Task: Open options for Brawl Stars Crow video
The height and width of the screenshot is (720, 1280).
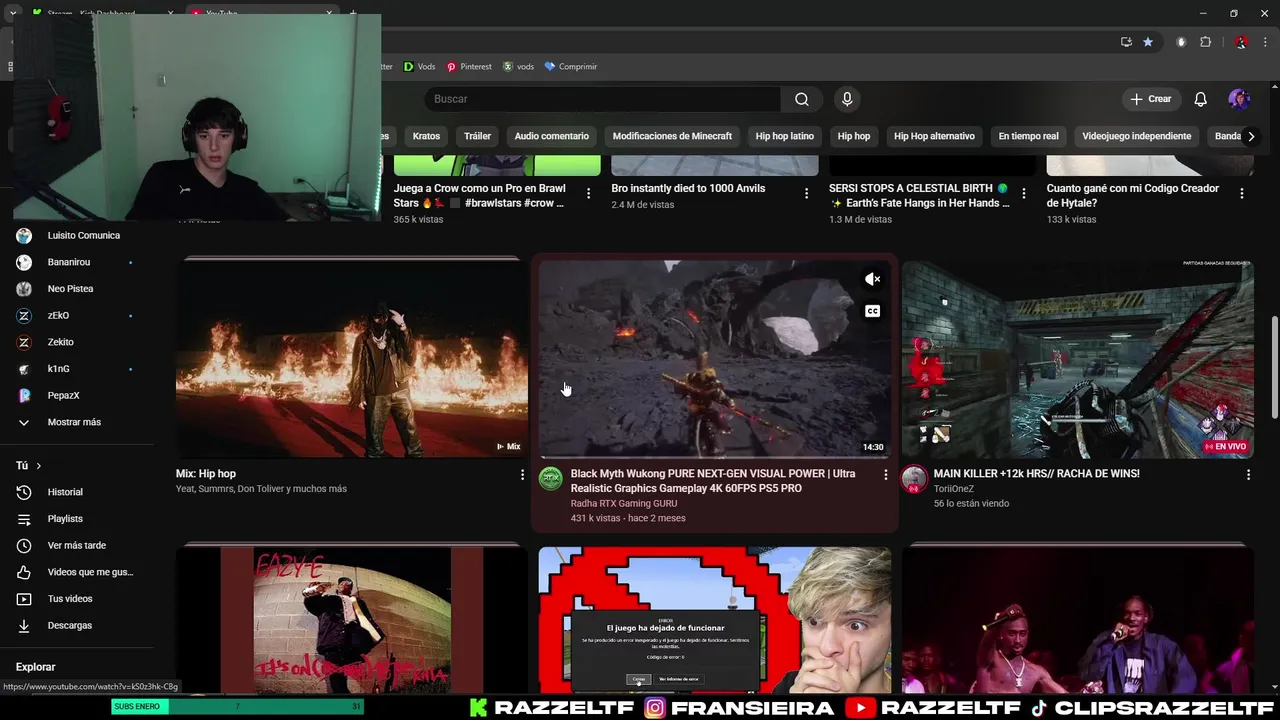Action: [x=588, y=194]
